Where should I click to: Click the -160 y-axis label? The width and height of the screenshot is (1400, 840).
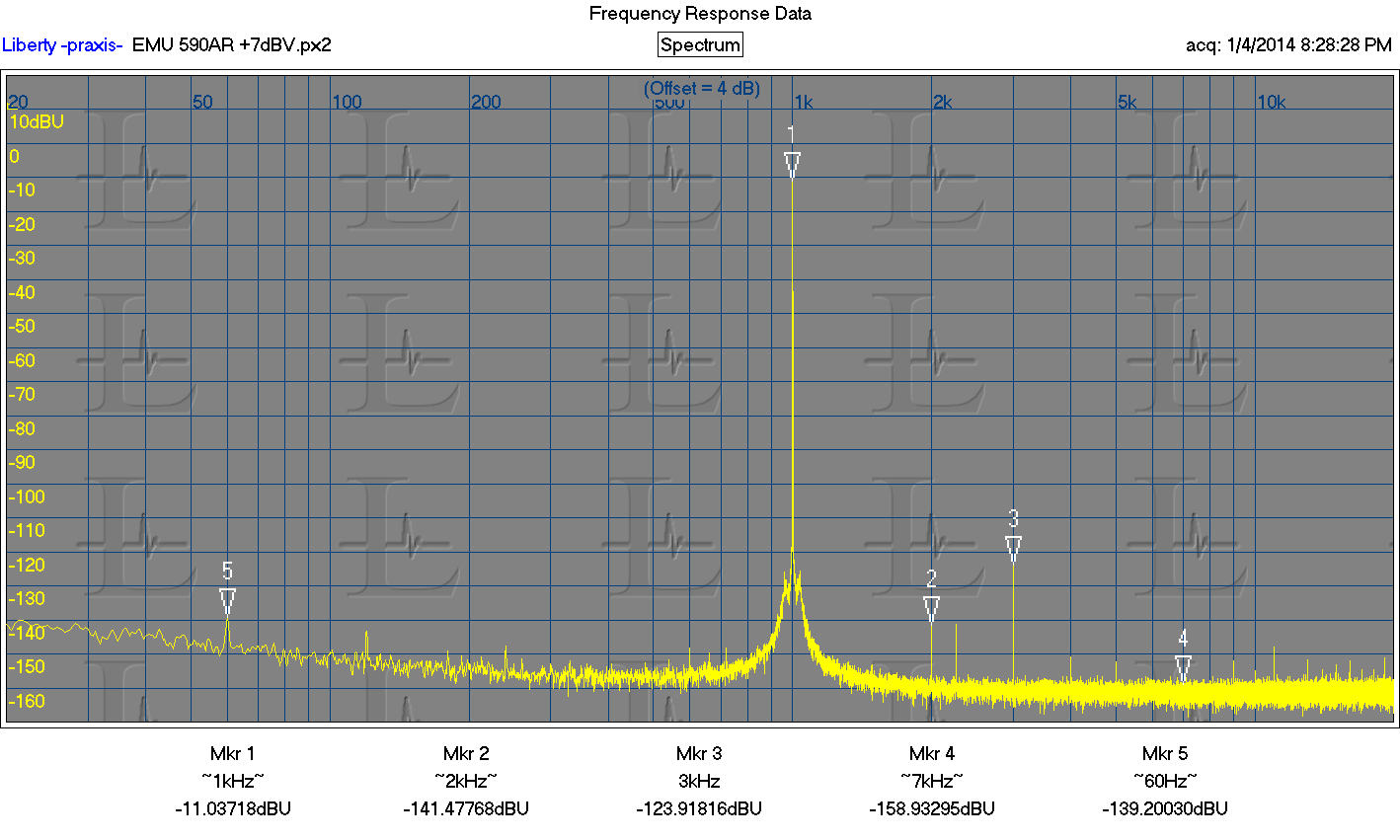27,702
